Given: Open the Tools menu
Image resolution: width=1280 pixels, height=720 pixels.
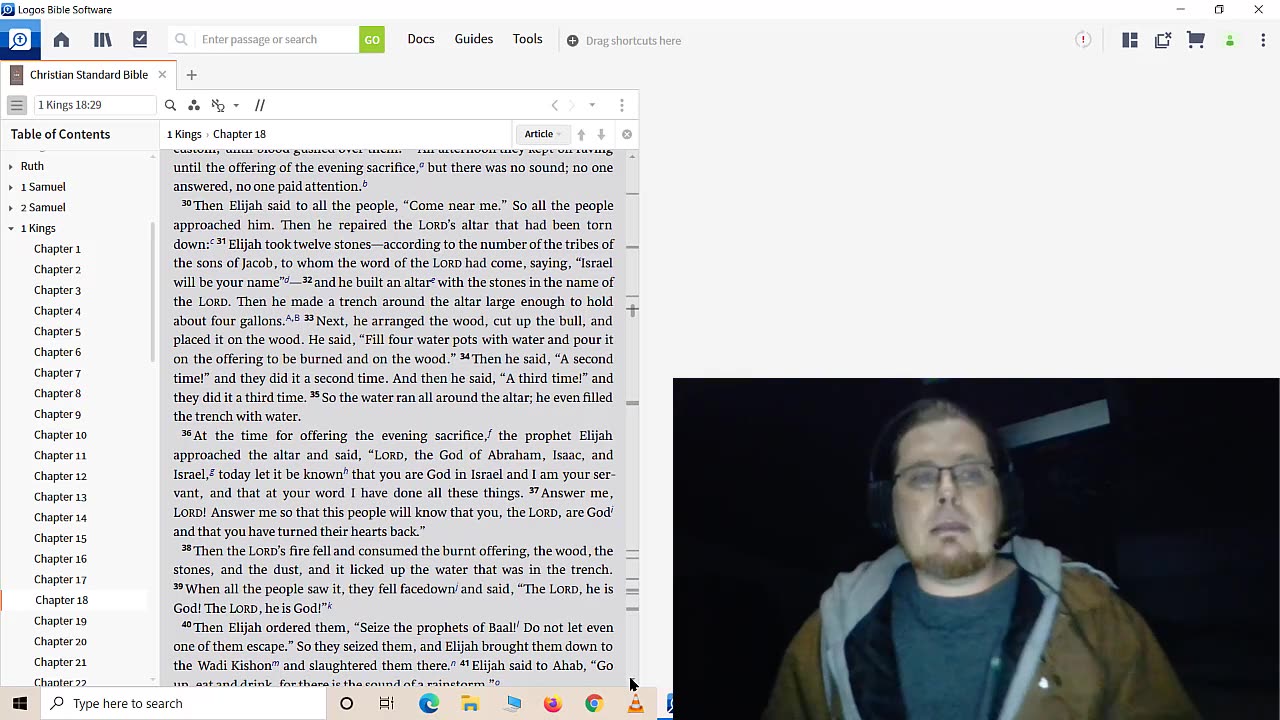Looking at the screenshot, I should 528,39.
